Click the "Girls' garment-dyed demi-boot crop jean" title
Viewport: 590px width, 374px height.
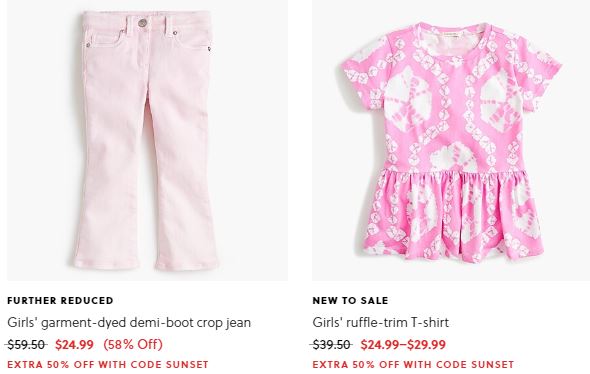(129, 322)
